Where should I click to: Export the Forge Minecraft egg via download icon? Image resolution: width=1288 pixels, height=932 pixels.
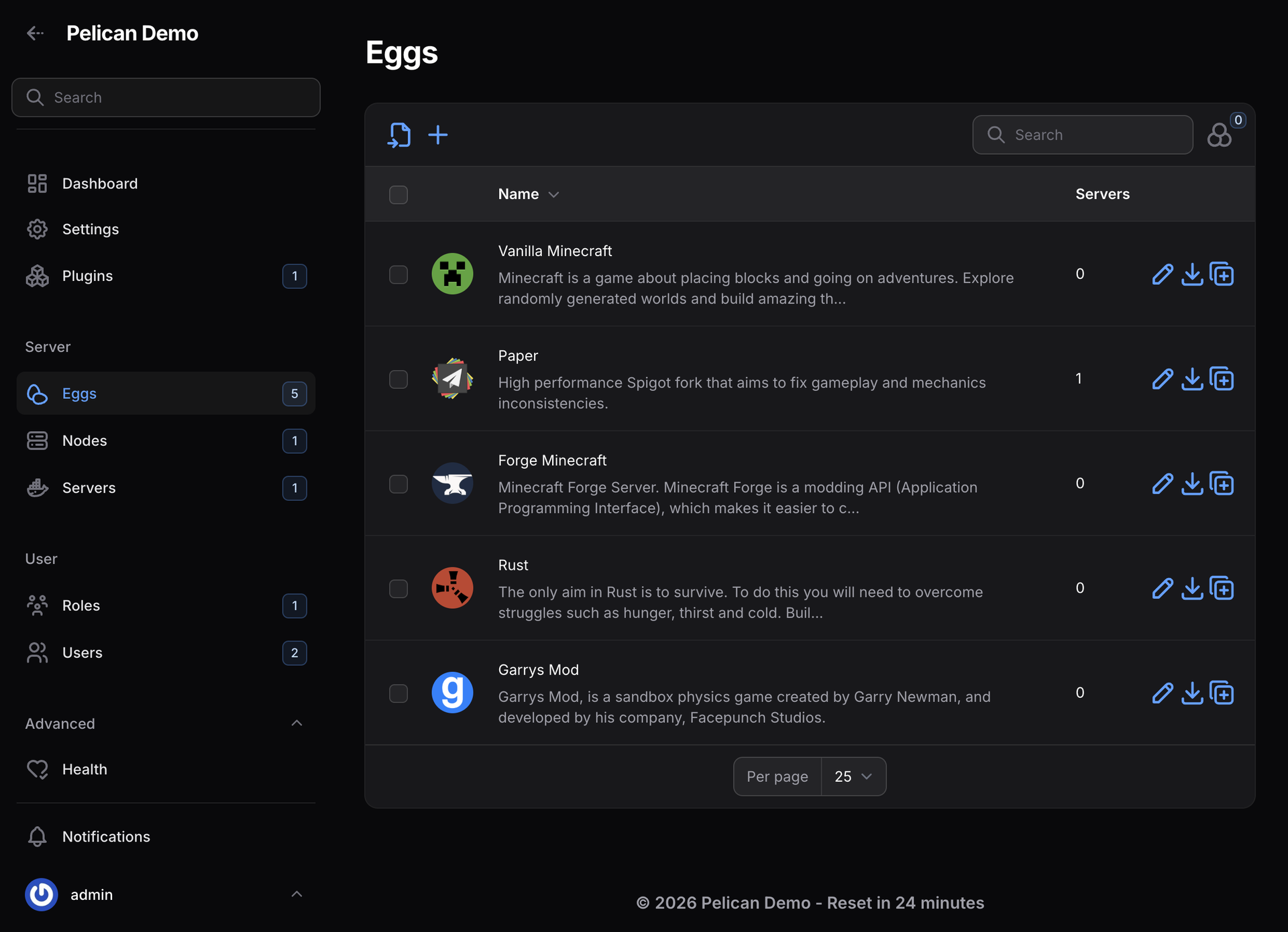(x=1192, y=483)
